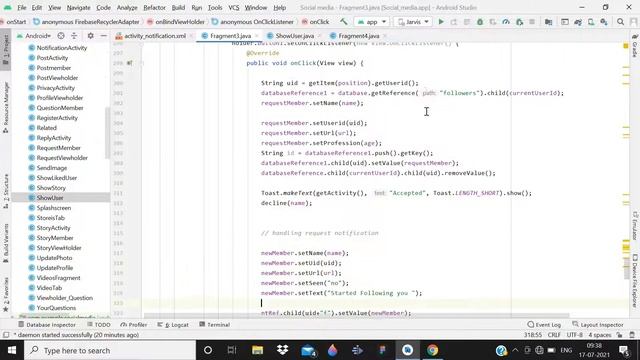Click the Search Everywhere magnifier icon
Image resolution: width=640 pixels, height=360 pixels.
pos(620,22)
